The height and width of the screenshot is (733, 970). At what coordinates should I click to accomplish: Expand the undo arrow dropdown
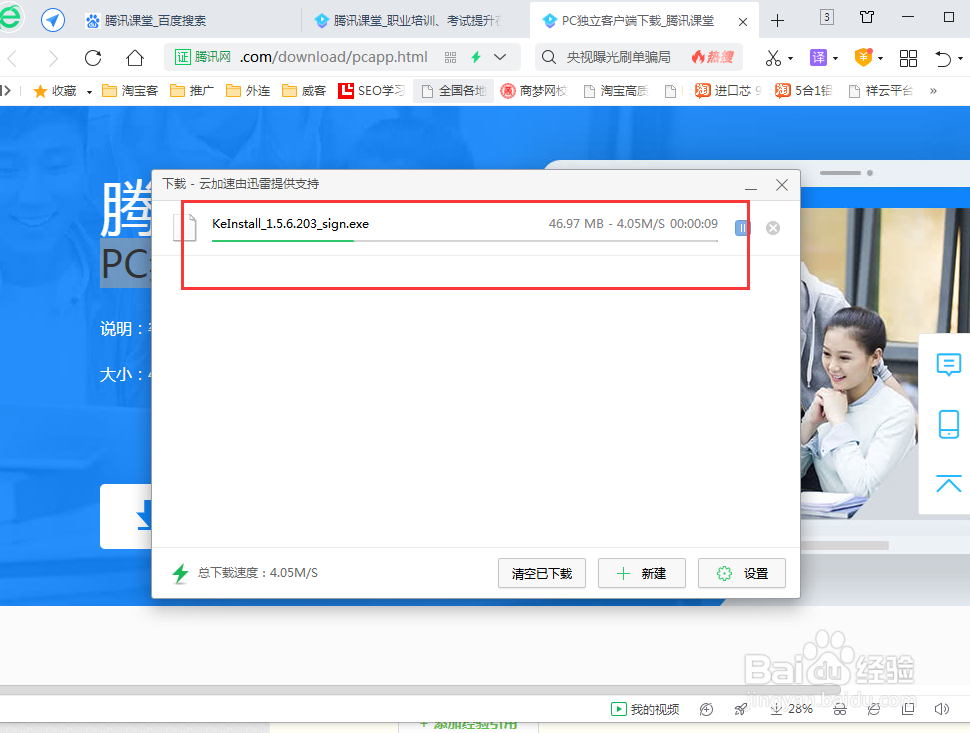[960, 59]
